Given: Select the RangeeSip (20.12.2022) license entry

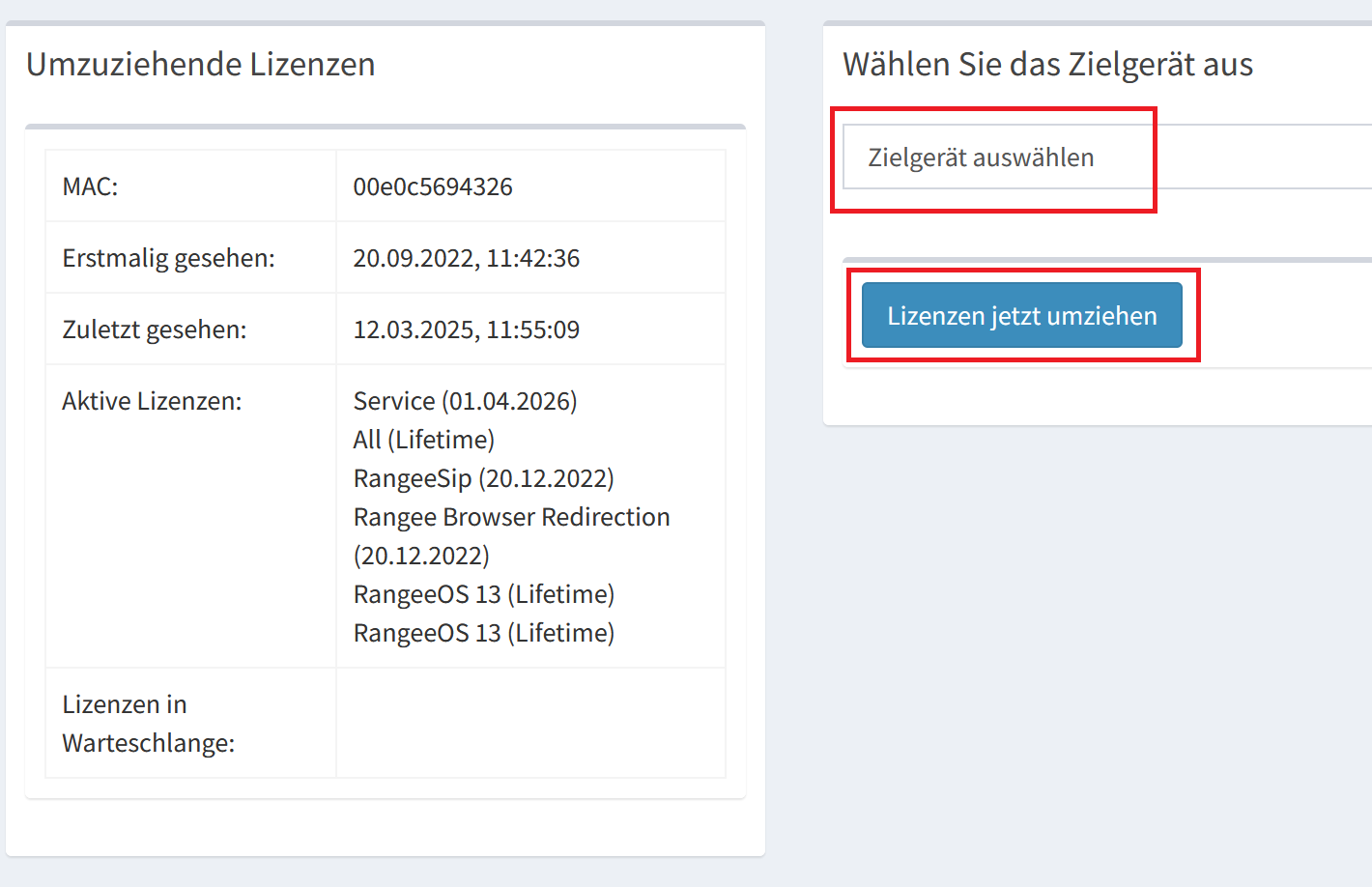Looking at the screenshot, I should tap(483, 478).
